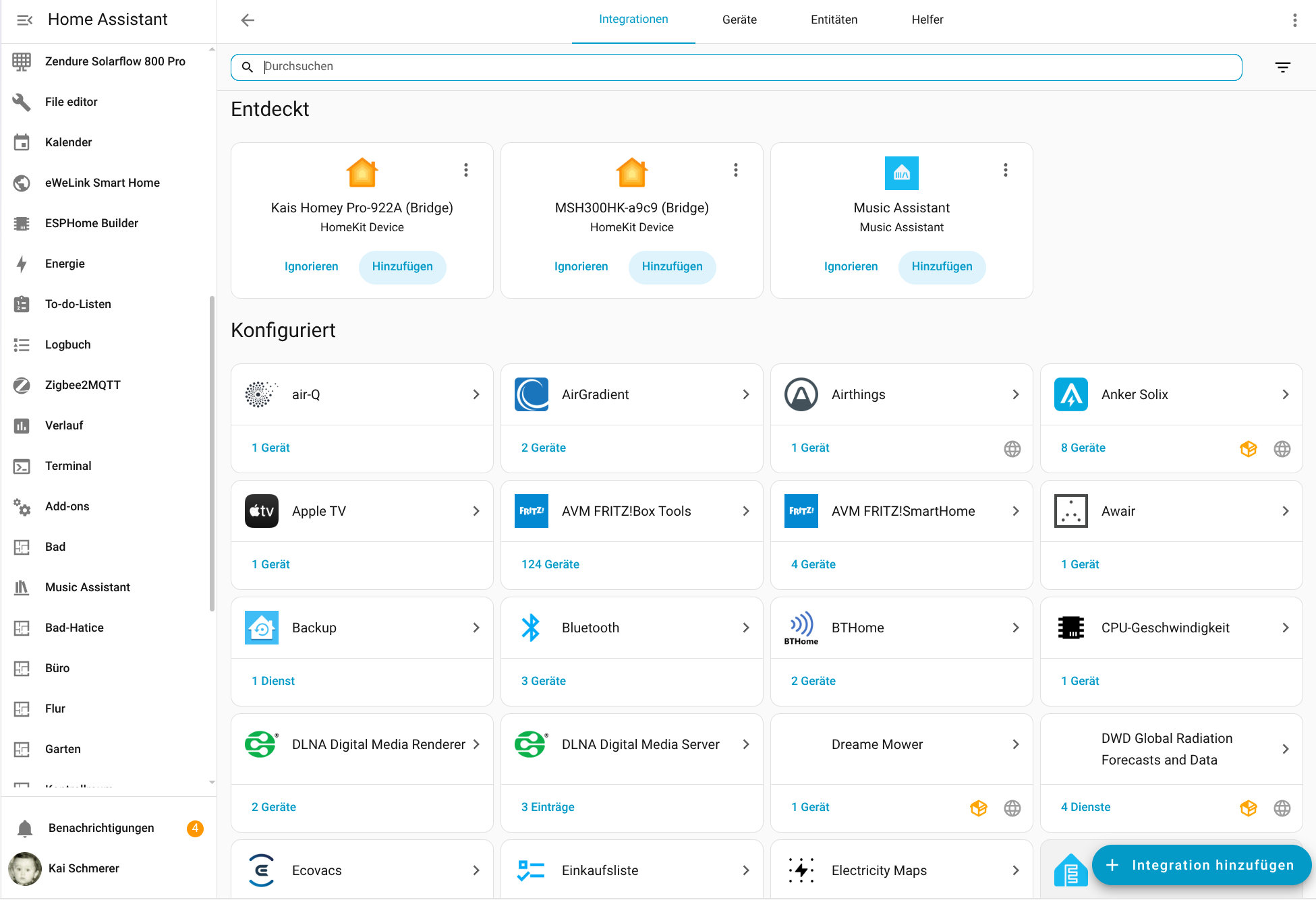
Task: Open options menu for MSH300HK-a9c9 card
Action: (x=735, y=170)
